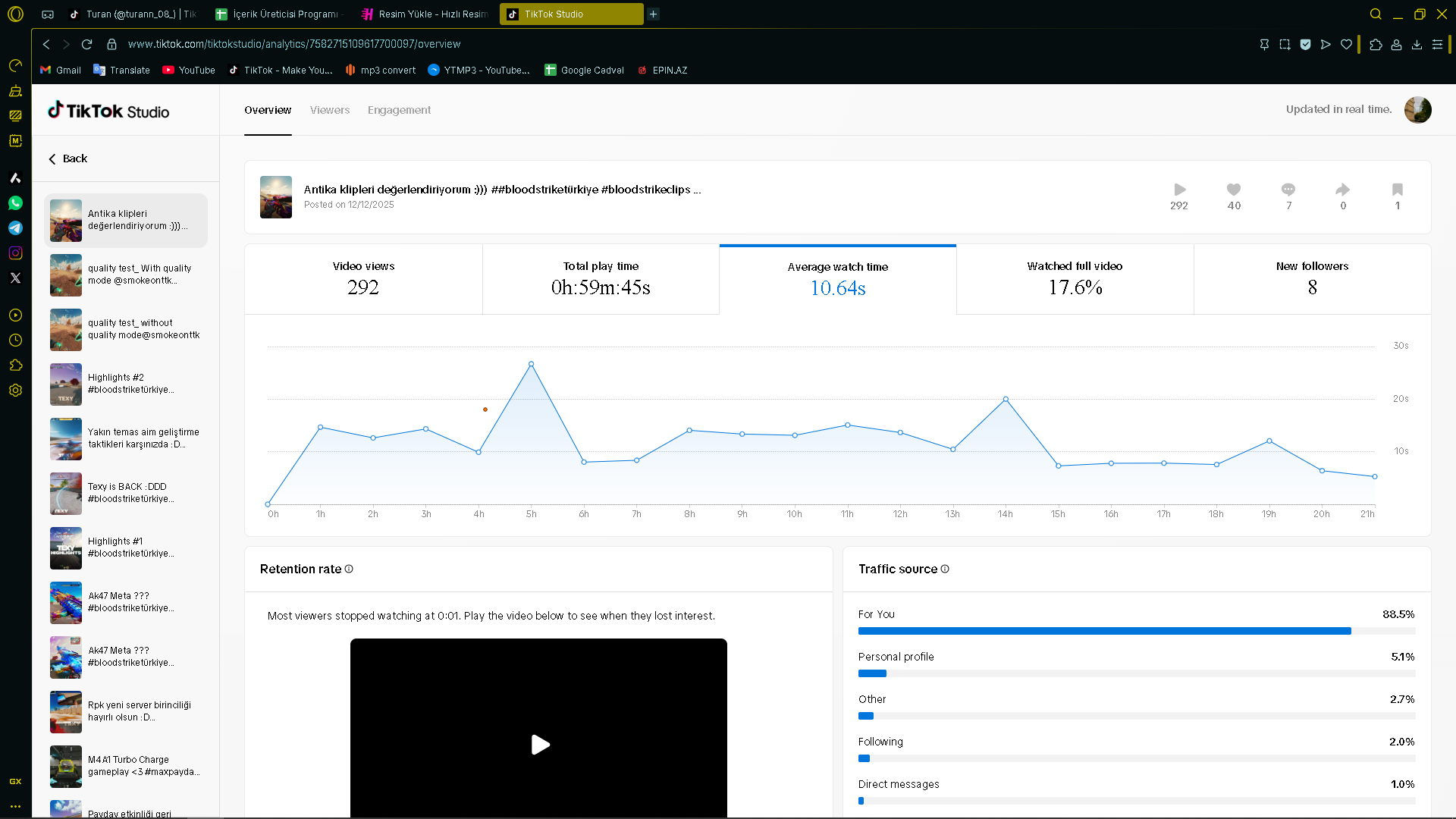
Task: Click the profile avatar at top right
Action: (x=1417, y=110)
